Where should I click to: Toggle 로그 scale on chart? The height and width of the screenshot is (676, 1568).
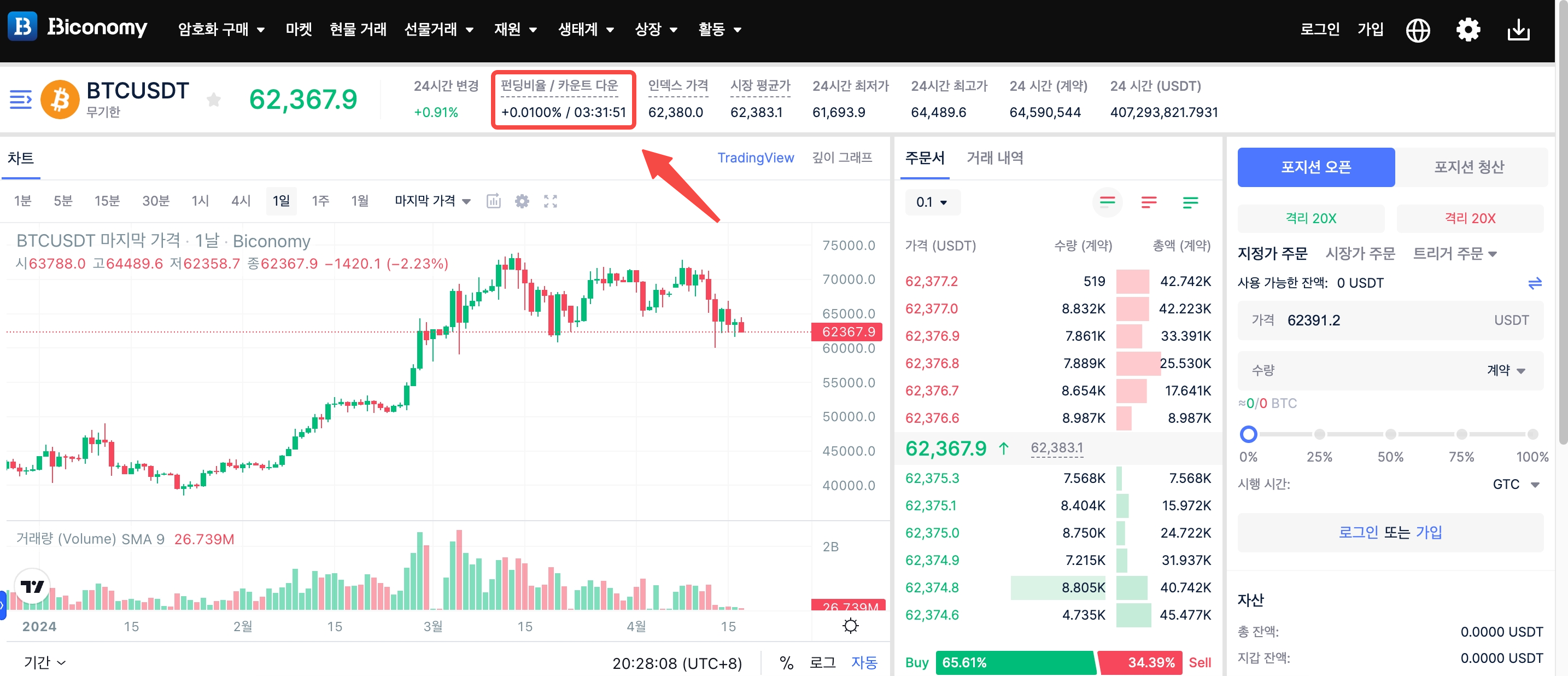822,663
